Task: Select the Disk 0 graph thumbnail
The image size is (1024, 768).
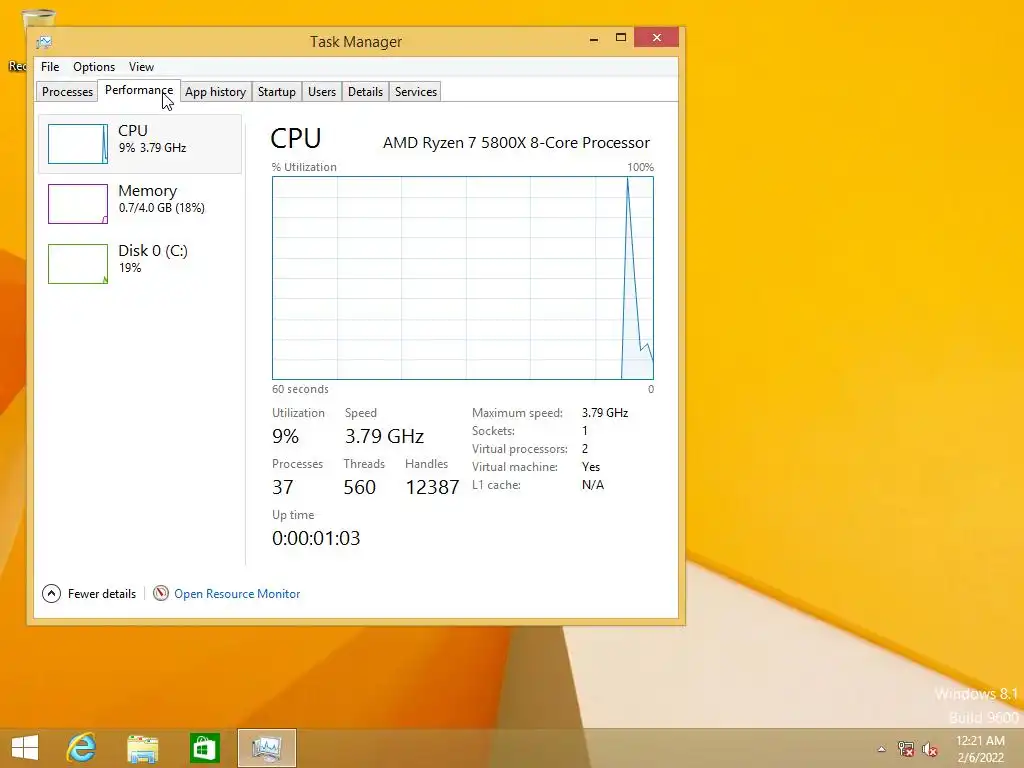Action: point(78,264)
